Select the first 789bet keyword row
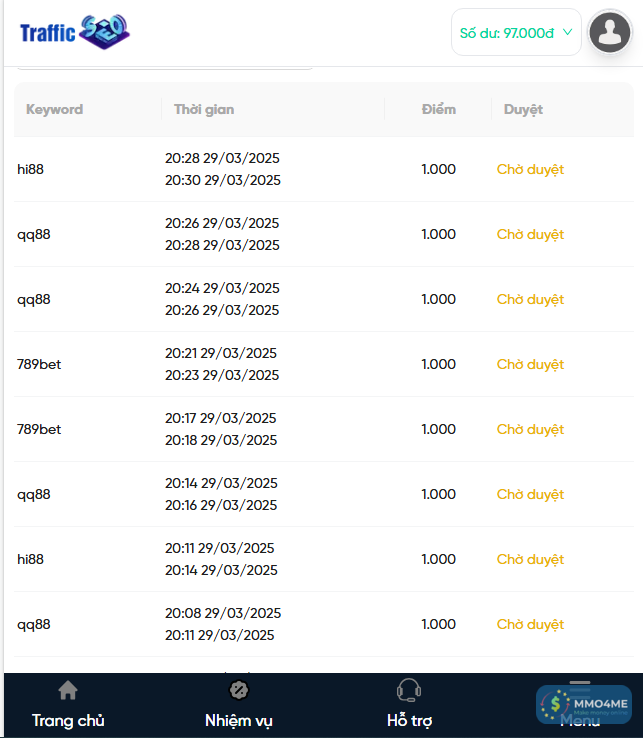Viewport: 643px width, 738px height. [39, 364]
